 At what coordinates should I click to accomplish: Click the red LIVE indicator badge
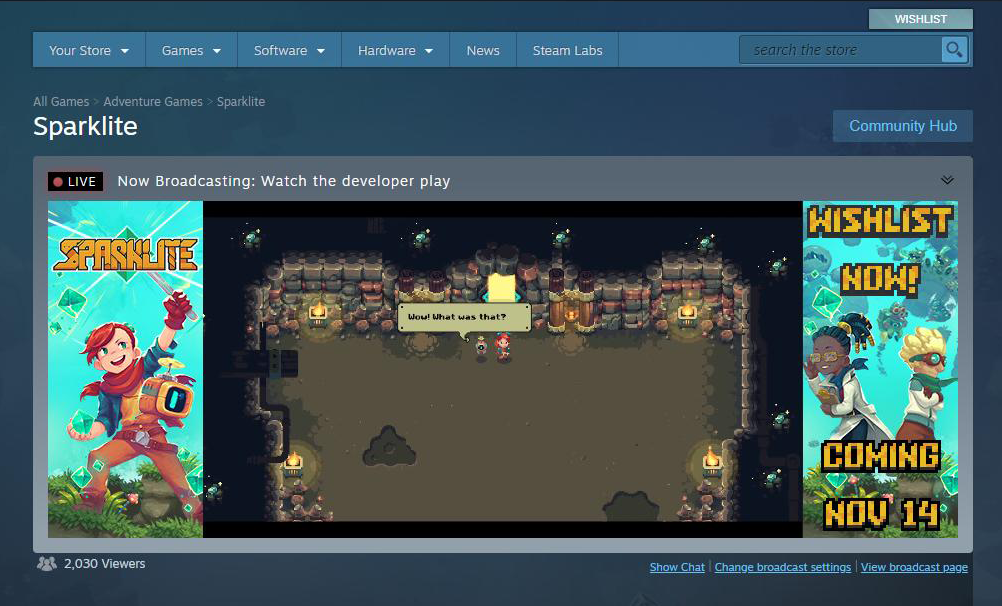click(75, 182)
